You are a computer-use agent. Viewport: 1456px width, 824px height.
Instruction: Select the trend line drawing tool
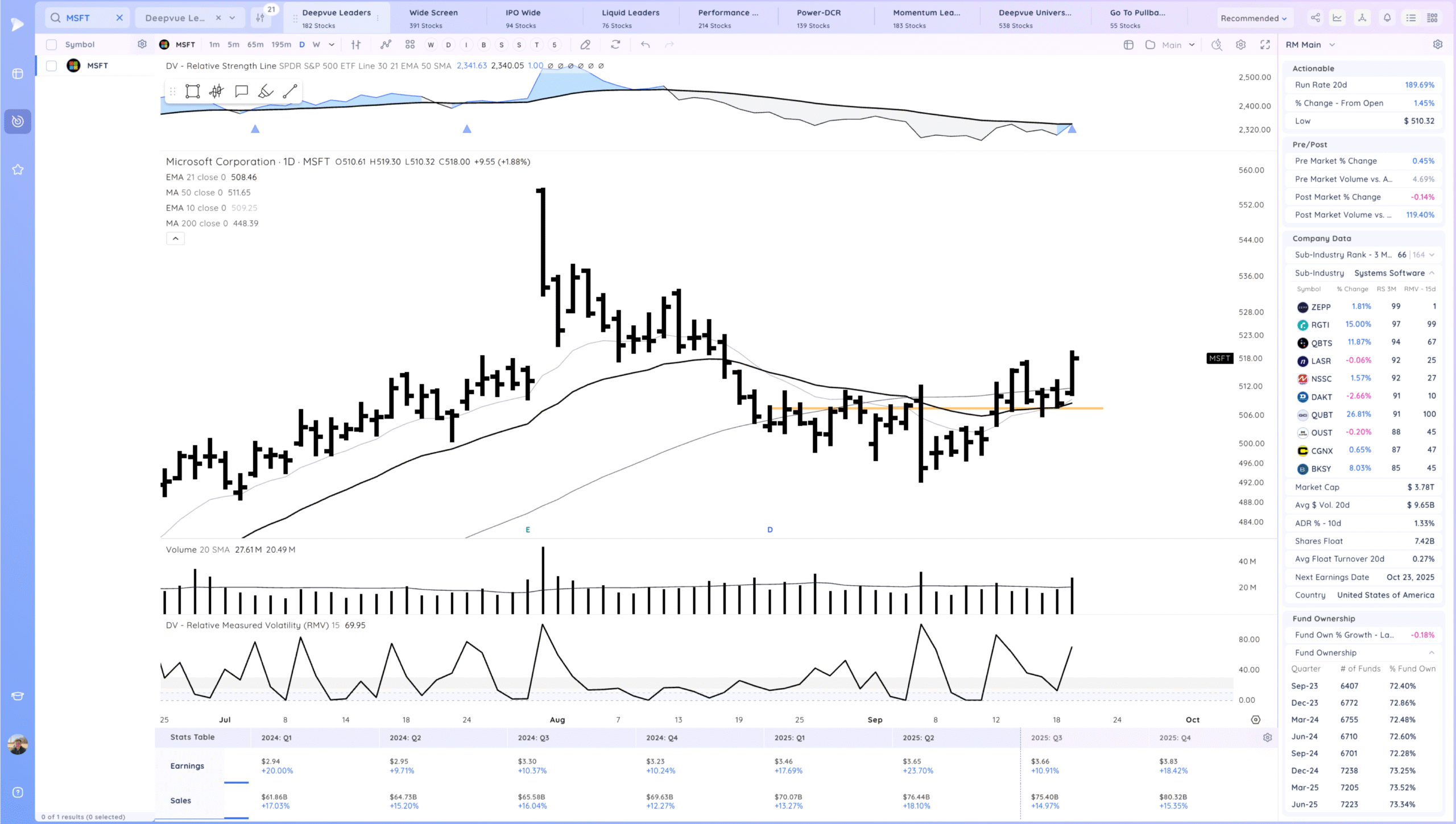click(x=290, y=92)
